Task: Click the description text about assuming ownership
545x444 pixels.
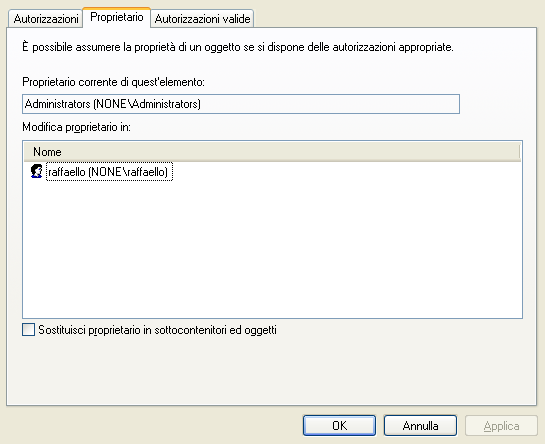Action: pyautogui.click(x=238, y=47)
